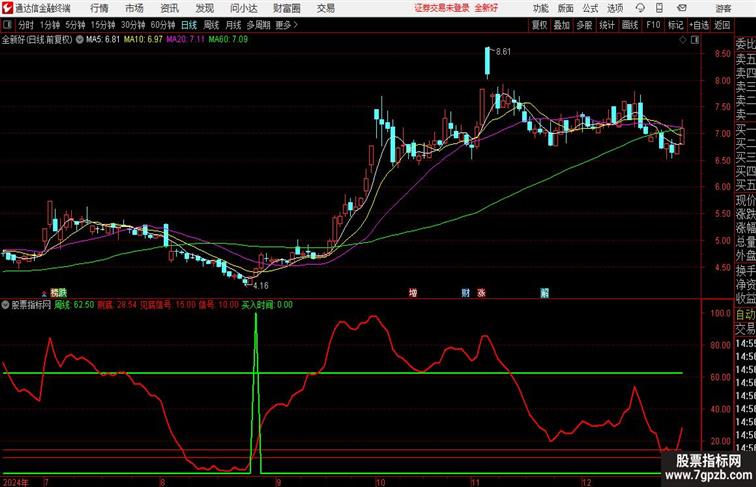Open the 发现 menu
756x487 pixels.
point(205,8)
